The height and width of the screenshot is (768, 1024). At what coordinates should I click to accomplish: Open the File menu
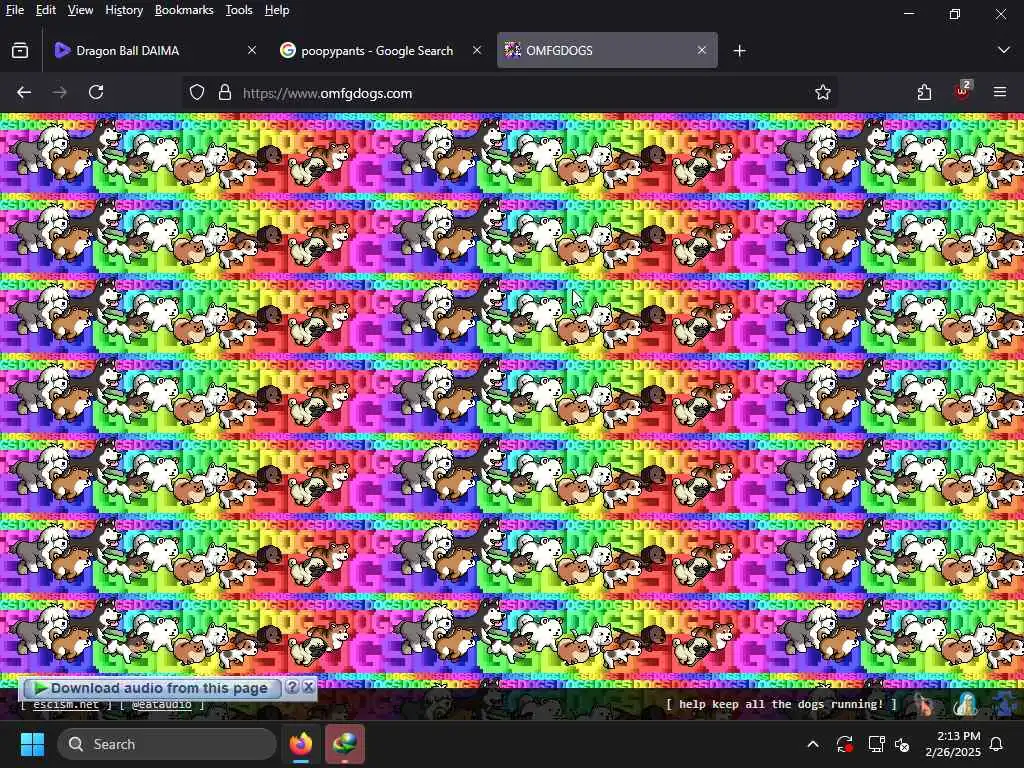click(14, 10)
